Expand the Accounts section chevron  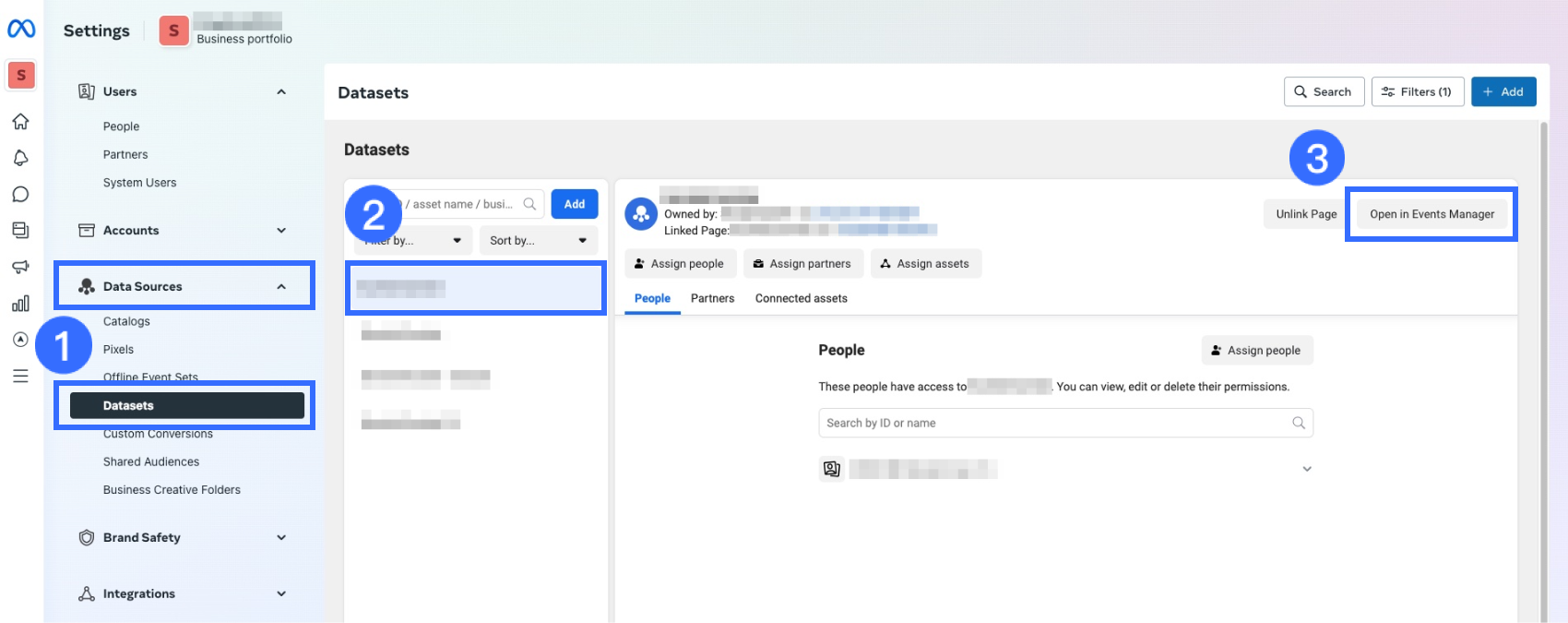point(281,230)
